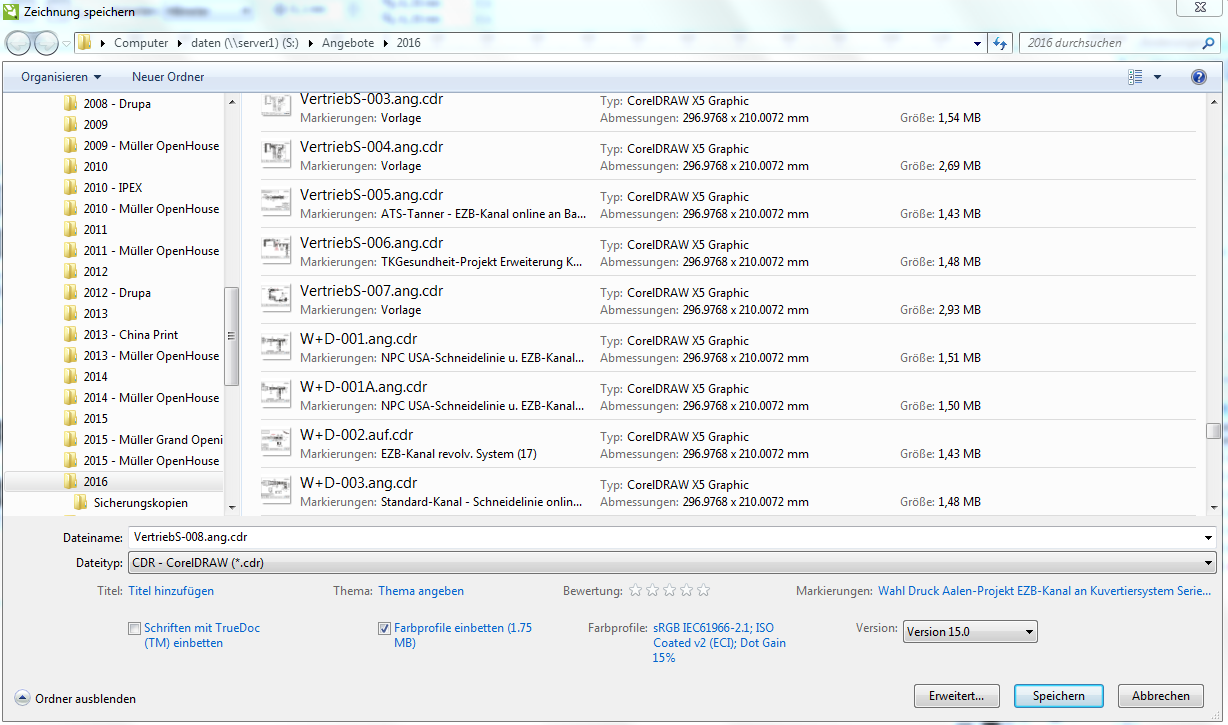Image resolution: width=1228 pixels, height=725 pixels.
Task: Click the 2012 - Drupa folder icon
Action: click(x=71, y=293)
